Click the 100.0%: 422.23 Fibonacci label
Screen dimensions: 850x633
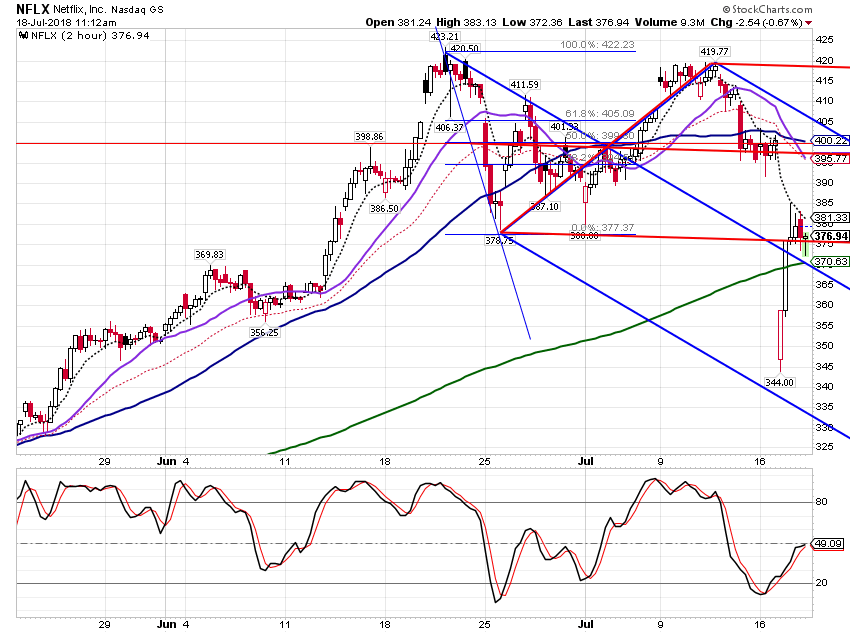point(597,44)
